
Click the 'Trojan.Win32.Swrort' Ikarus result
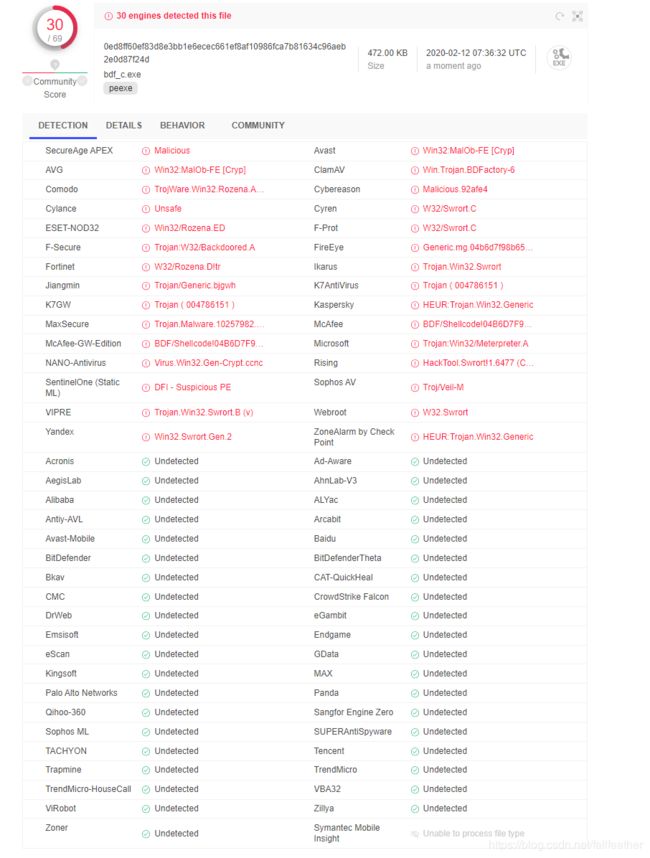pos(462,266)
